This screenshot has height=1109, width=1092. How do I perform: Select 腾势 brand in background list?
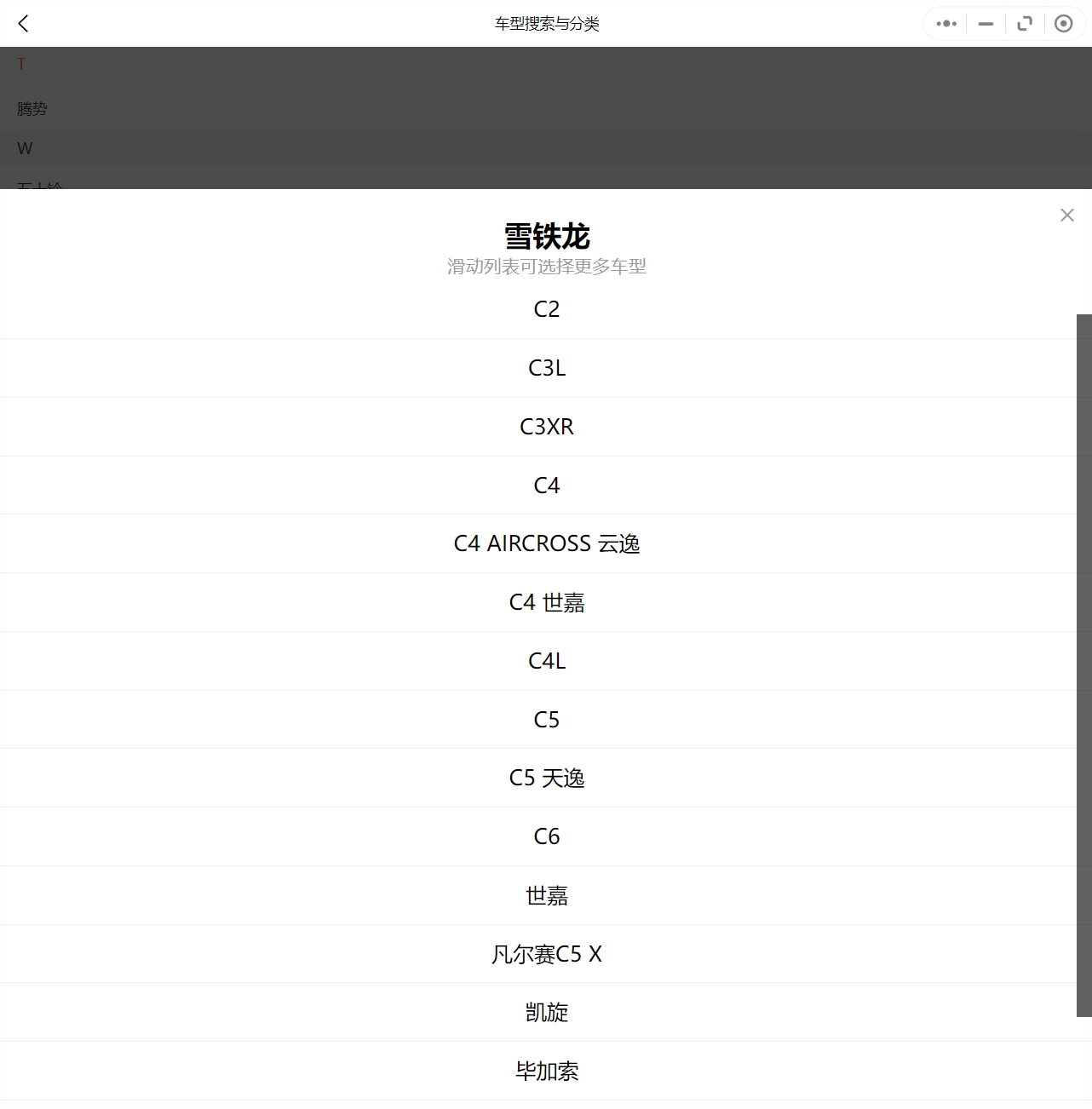(x=32, y=109)
